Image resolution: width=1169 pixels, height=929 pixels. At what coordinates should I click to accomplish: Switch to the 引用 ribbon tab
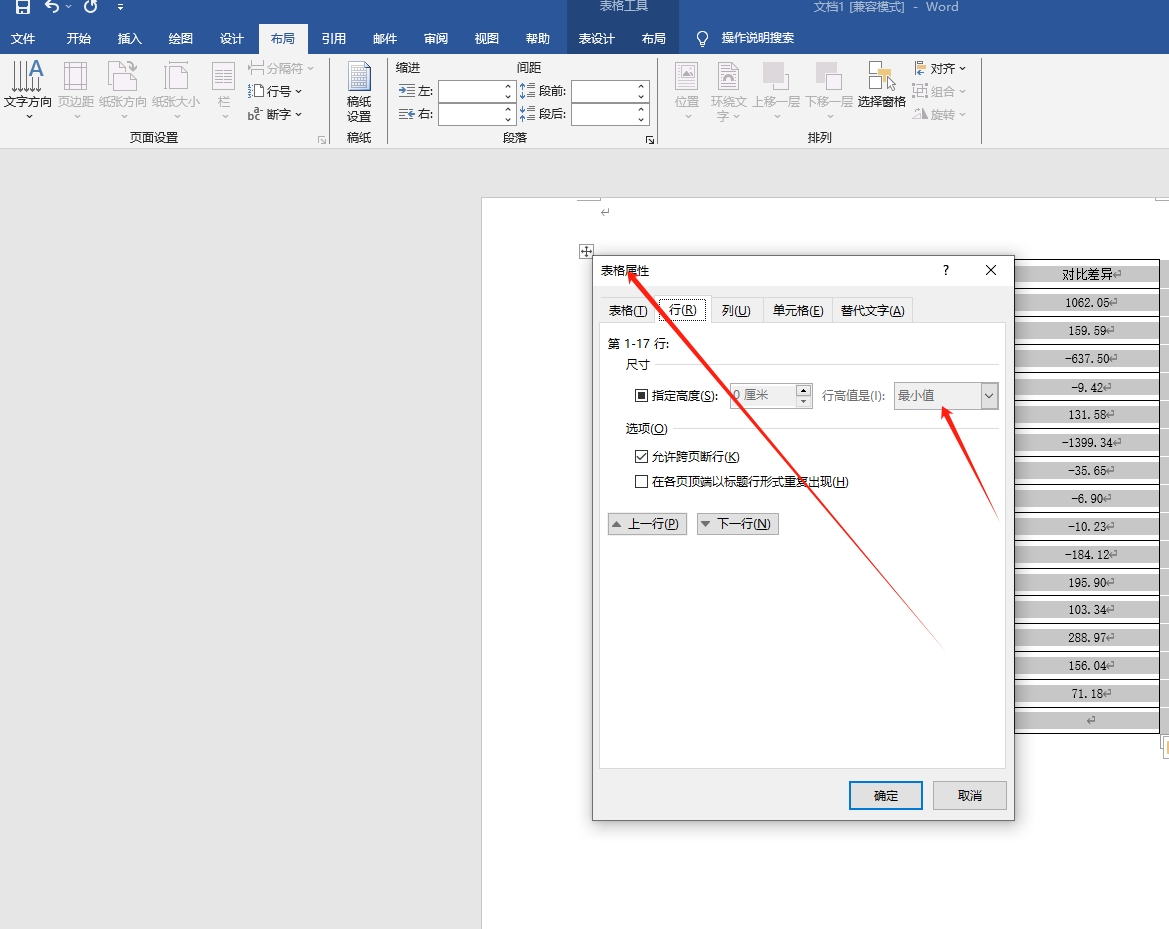pyautogui.click(x=333, y=39)
